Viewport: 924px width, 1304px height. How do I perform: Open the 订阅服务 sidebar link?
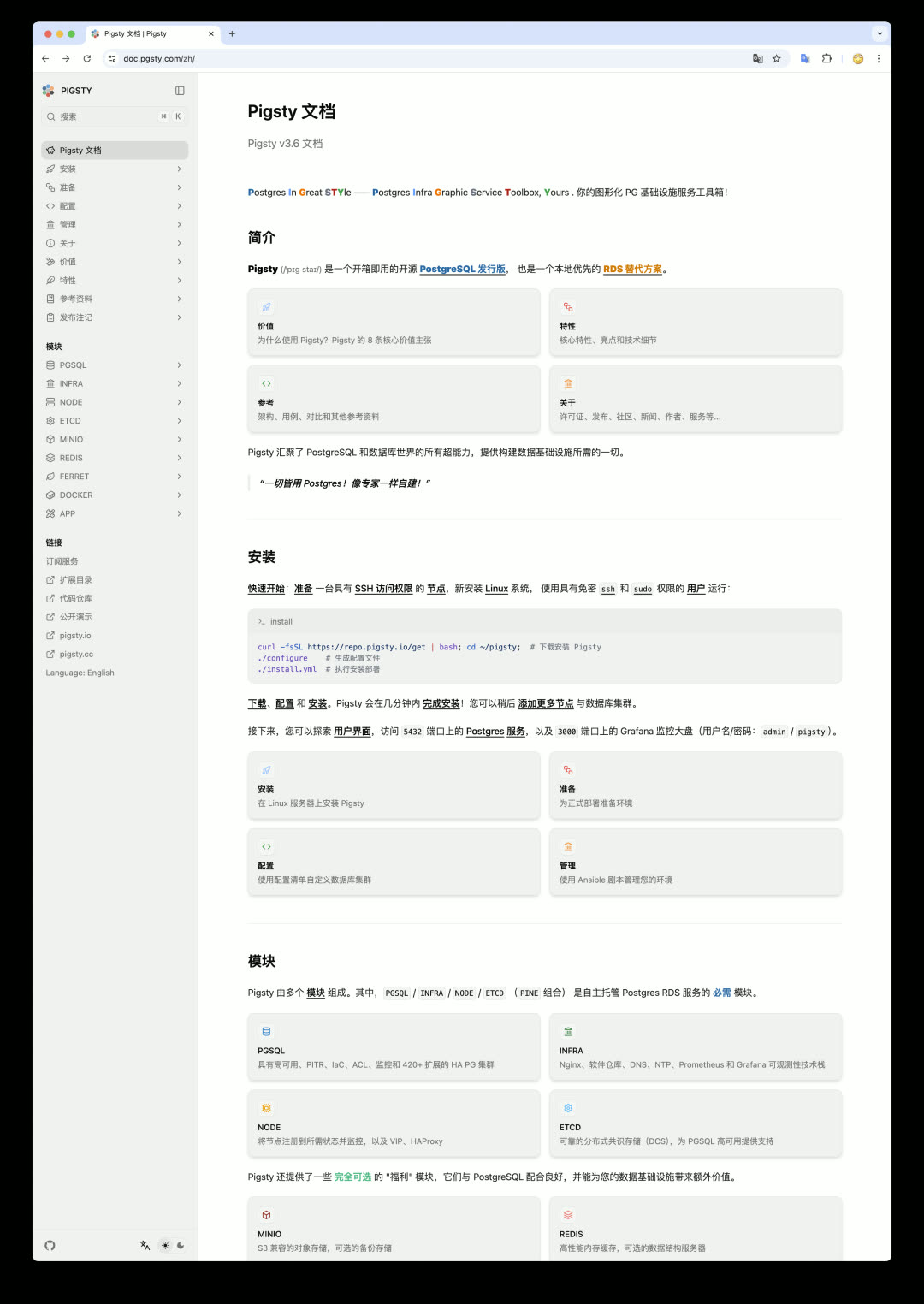click(62, 561)
